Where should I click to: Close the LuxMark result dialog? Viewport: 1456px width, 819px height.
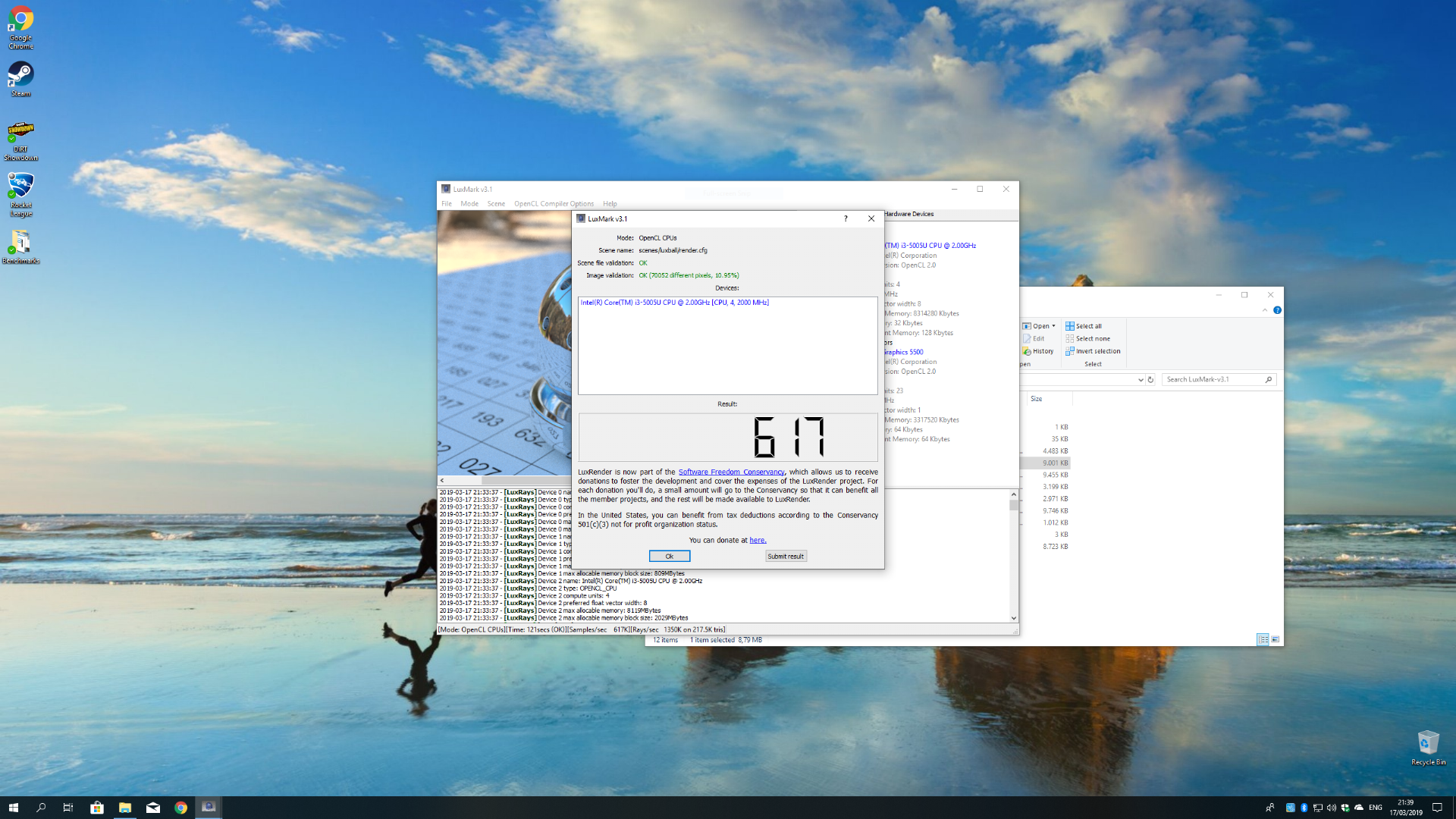[x=871, y=218]
